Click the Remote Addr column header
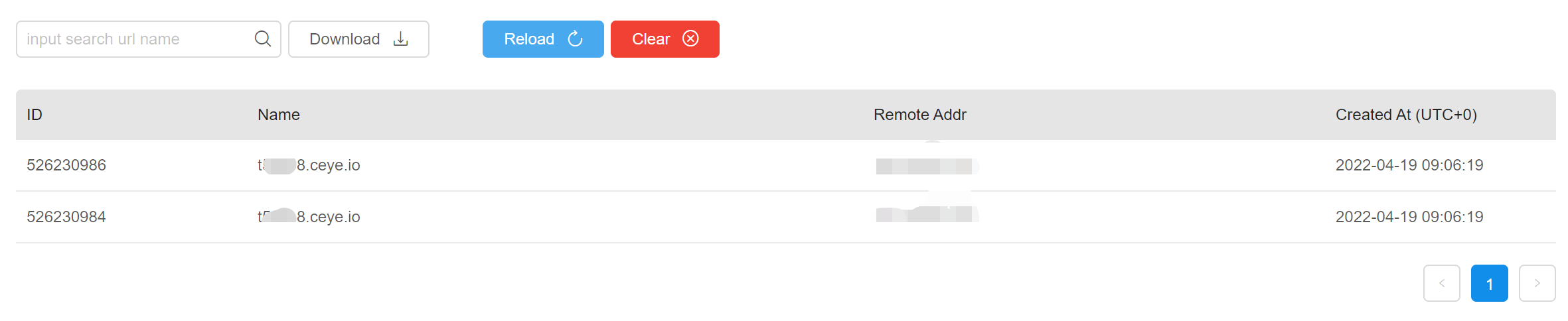 (x=919, y=115)
